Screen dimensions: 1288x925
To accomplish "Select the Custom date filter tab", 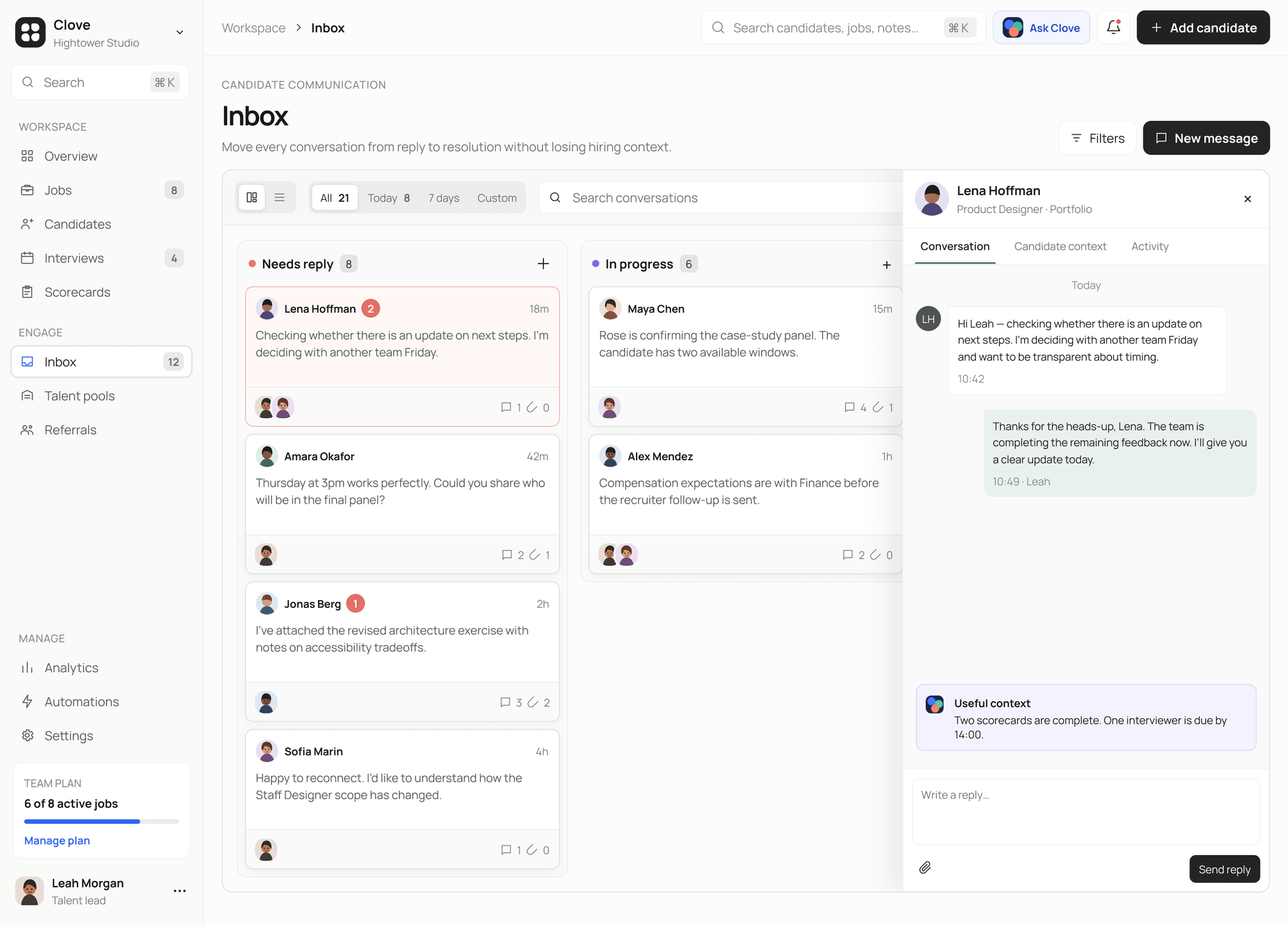I will [497, 197].
